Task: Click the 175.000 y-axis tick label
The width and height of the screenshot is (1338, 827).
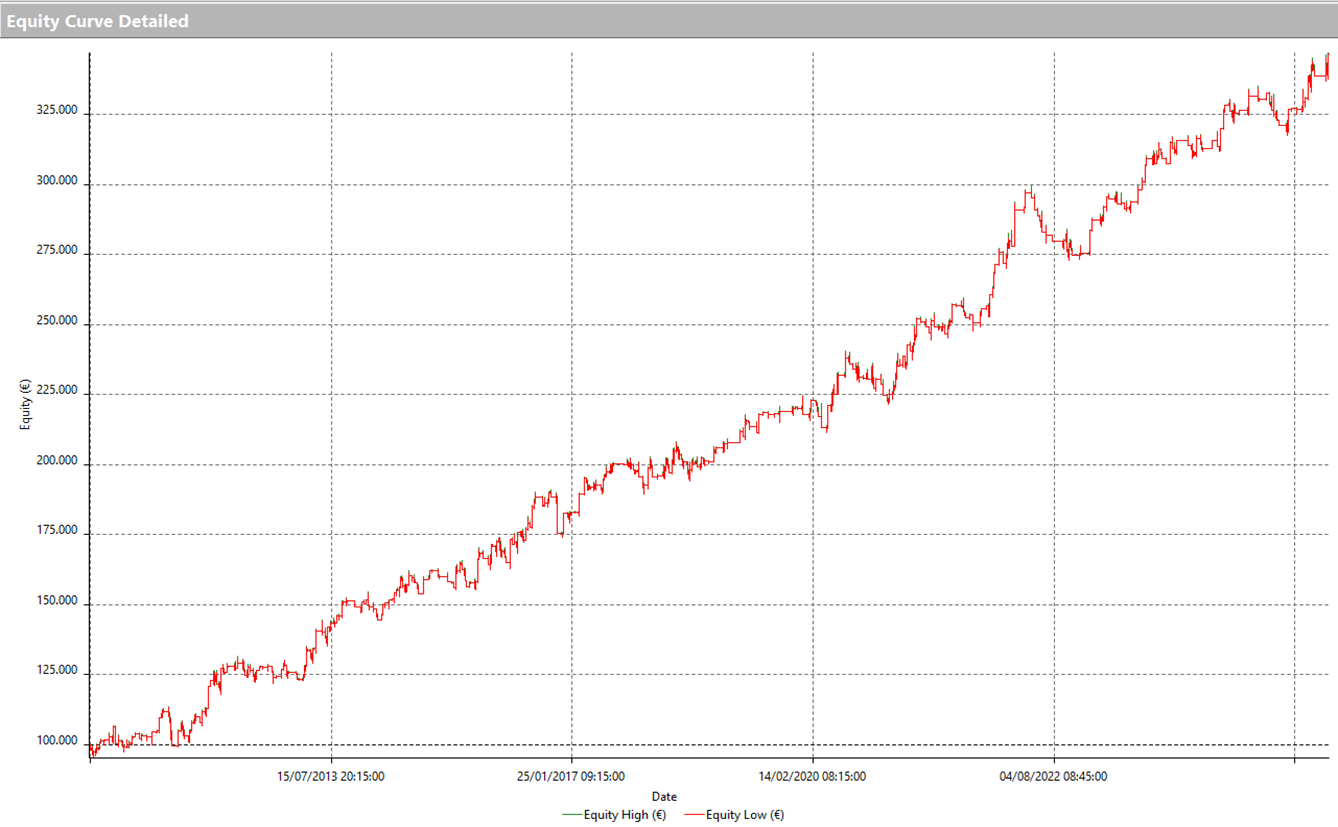Action: (57, 531)
